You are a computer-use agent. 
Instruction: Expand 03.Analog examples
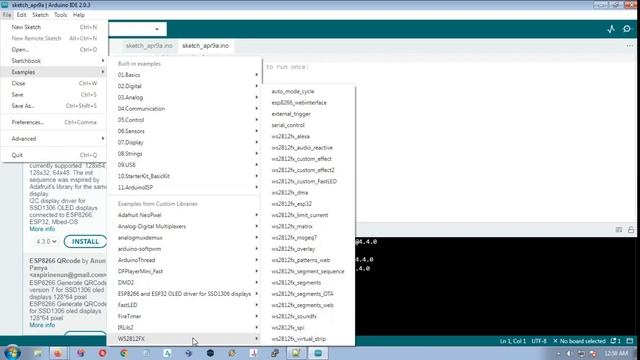coord(185,98)
